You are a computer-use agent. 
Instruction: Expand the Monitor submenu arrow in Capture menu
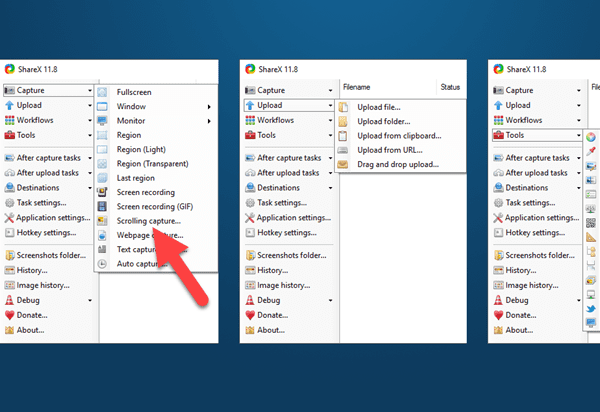[209, 121]
